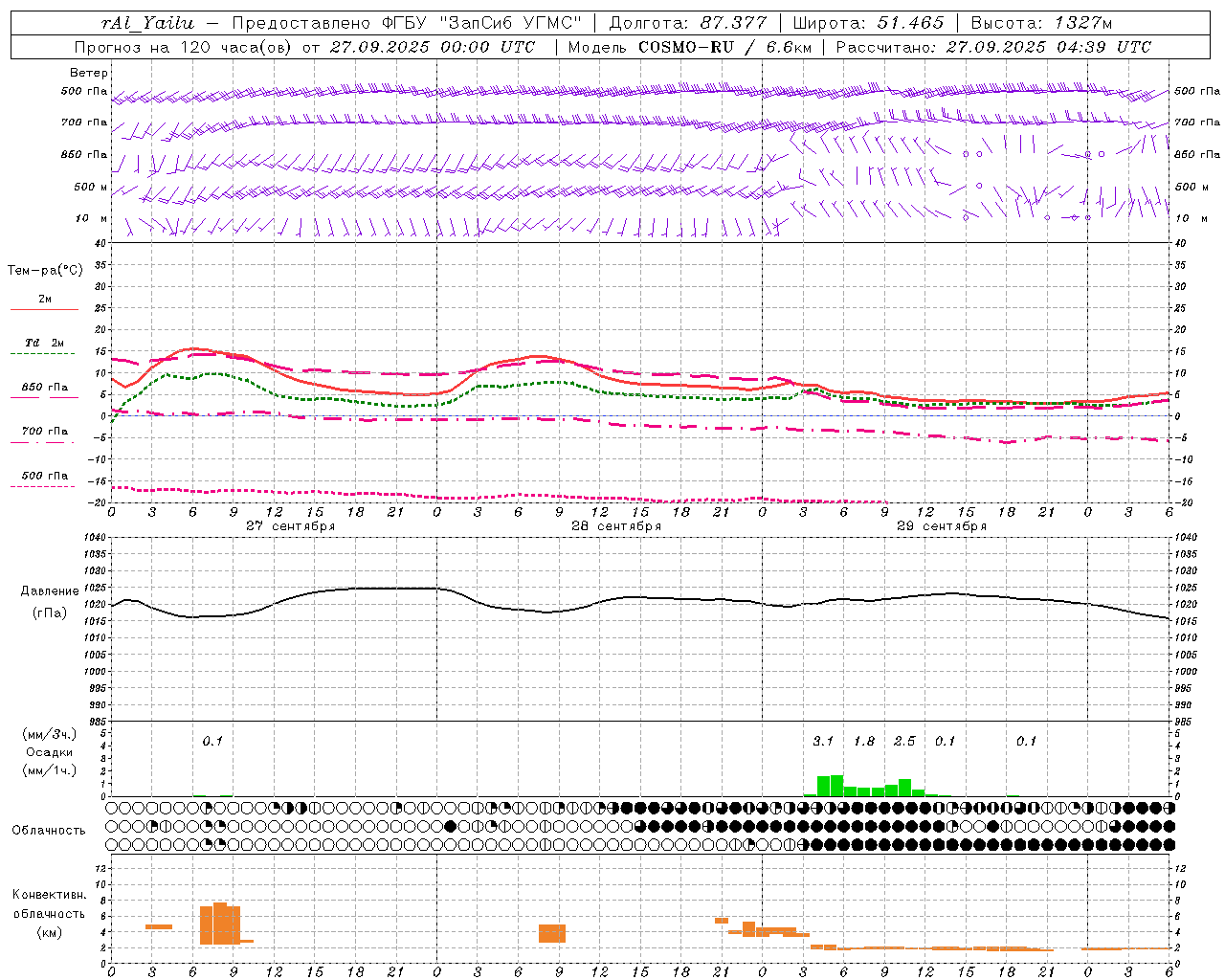Click the "Давление" pressure panel label

point(50,591)
